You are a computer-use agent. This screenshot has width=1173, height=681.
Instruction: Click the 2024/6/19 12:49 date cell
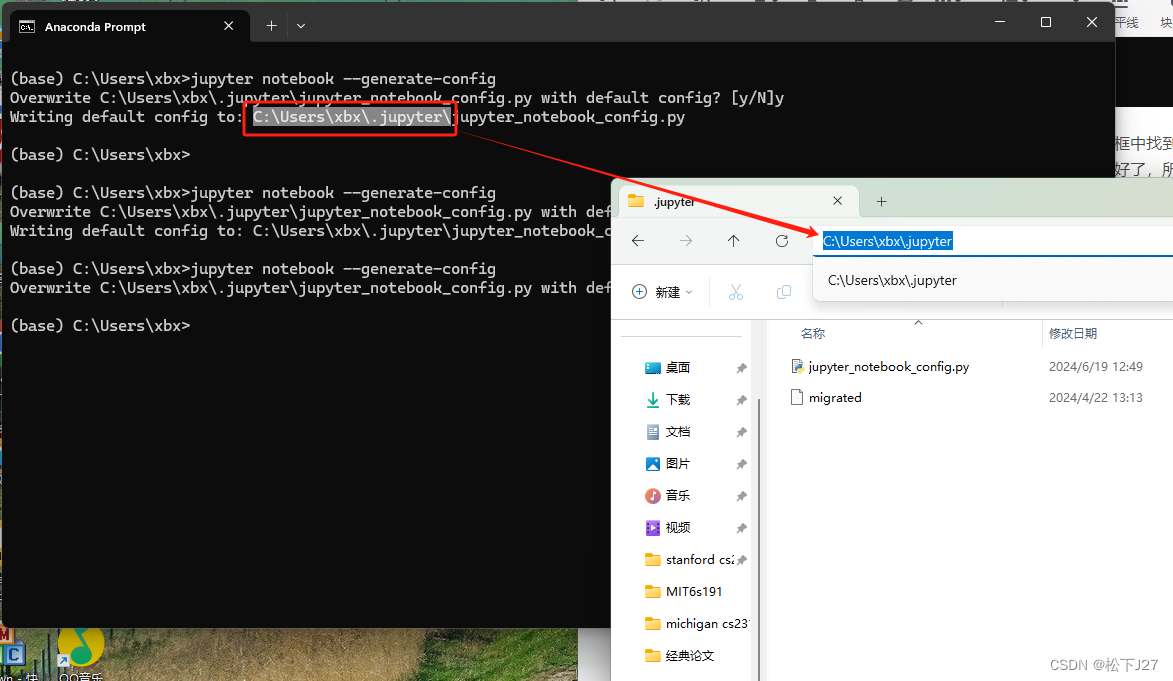click(x=1095, y=367)
